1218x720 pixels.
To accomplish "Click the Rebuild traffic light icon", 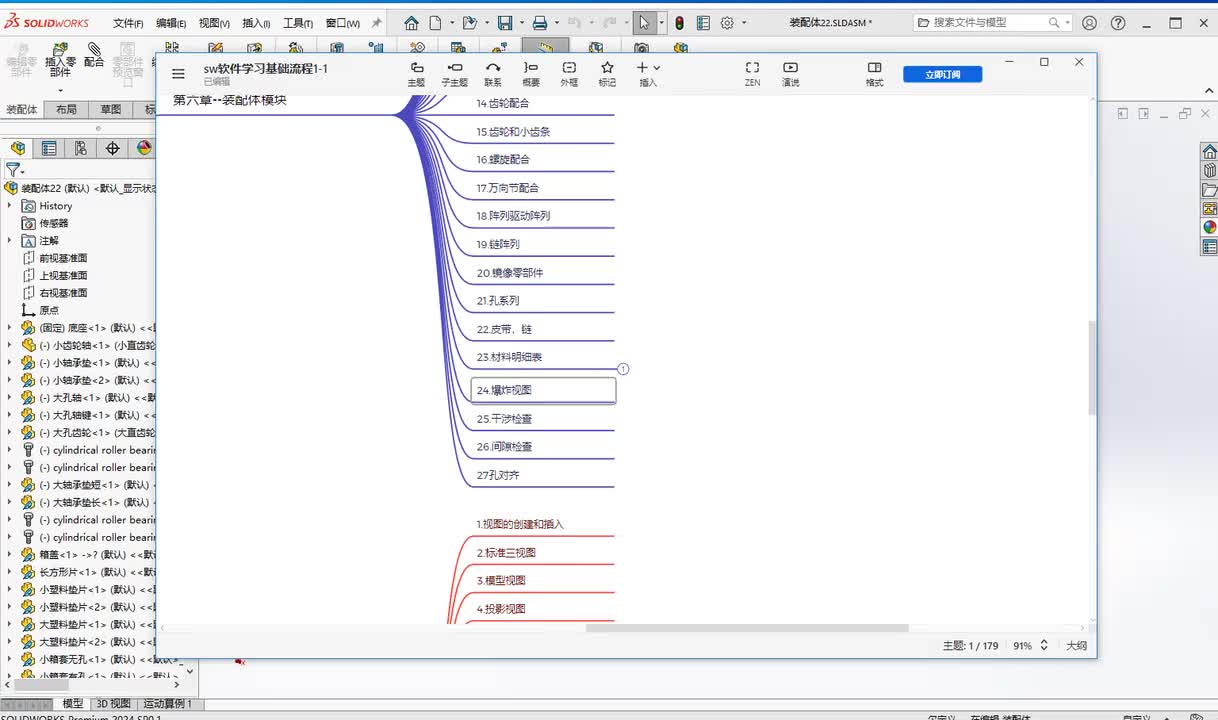I will (679, 23).
